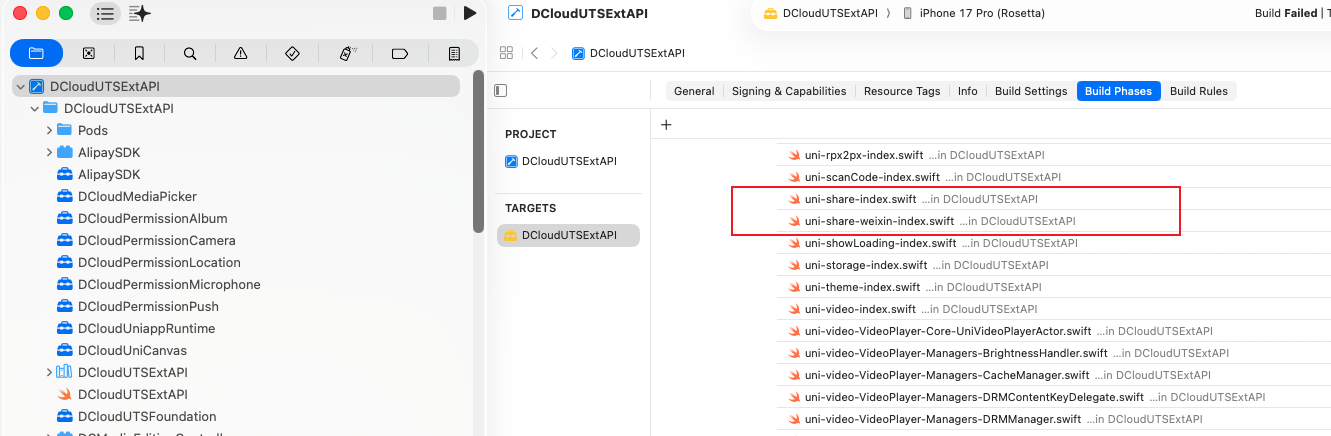Viewport: 1331px width, 436px height.
Task: Switch to the Info tab
Action: [x=967, y=91]
